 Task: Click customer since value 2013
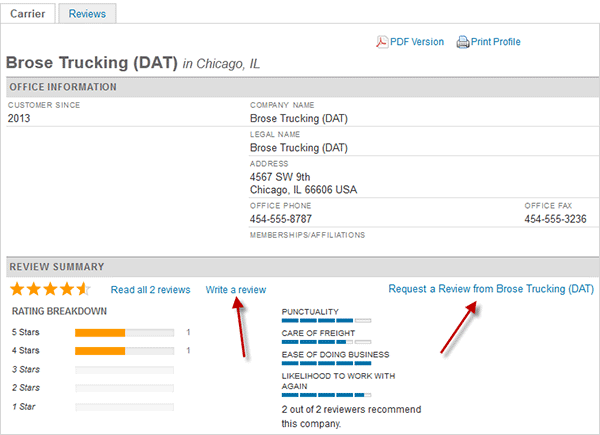coord(19,119)
